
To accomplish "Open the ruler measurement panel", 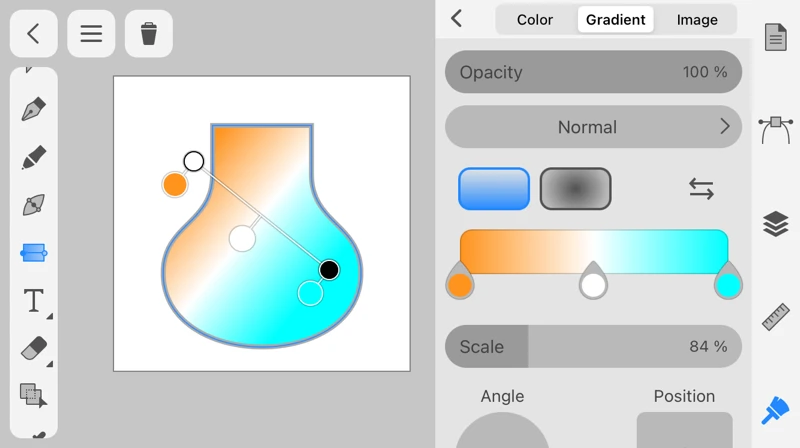I will [776, 316].
